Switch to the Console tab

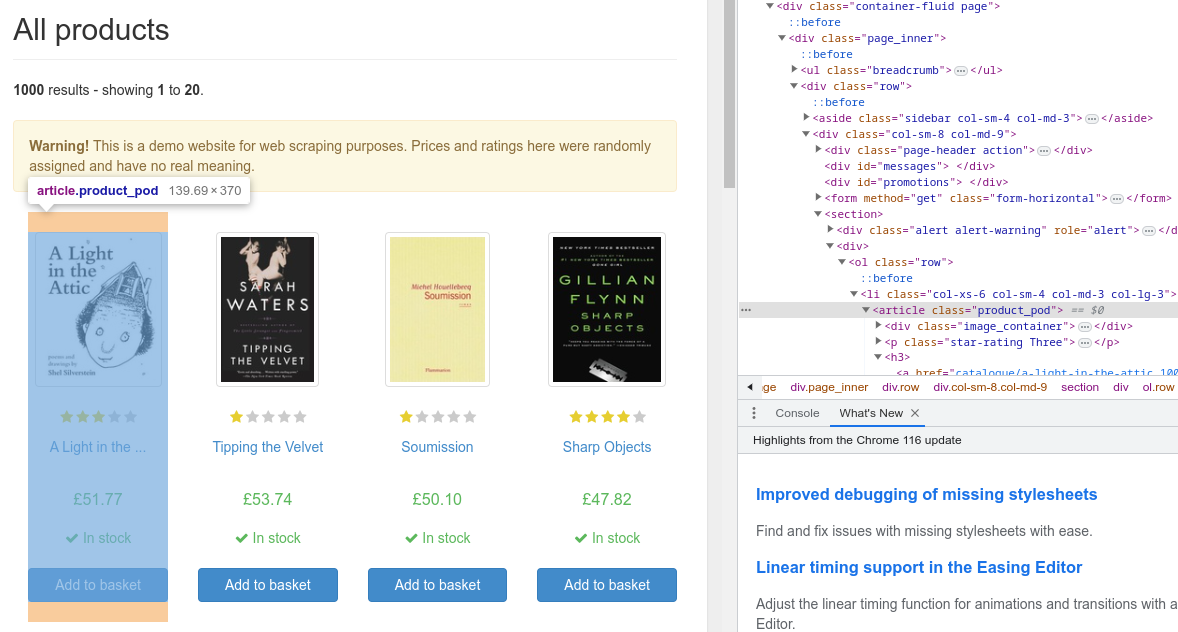pyautogui.click(x=796, y=413)
